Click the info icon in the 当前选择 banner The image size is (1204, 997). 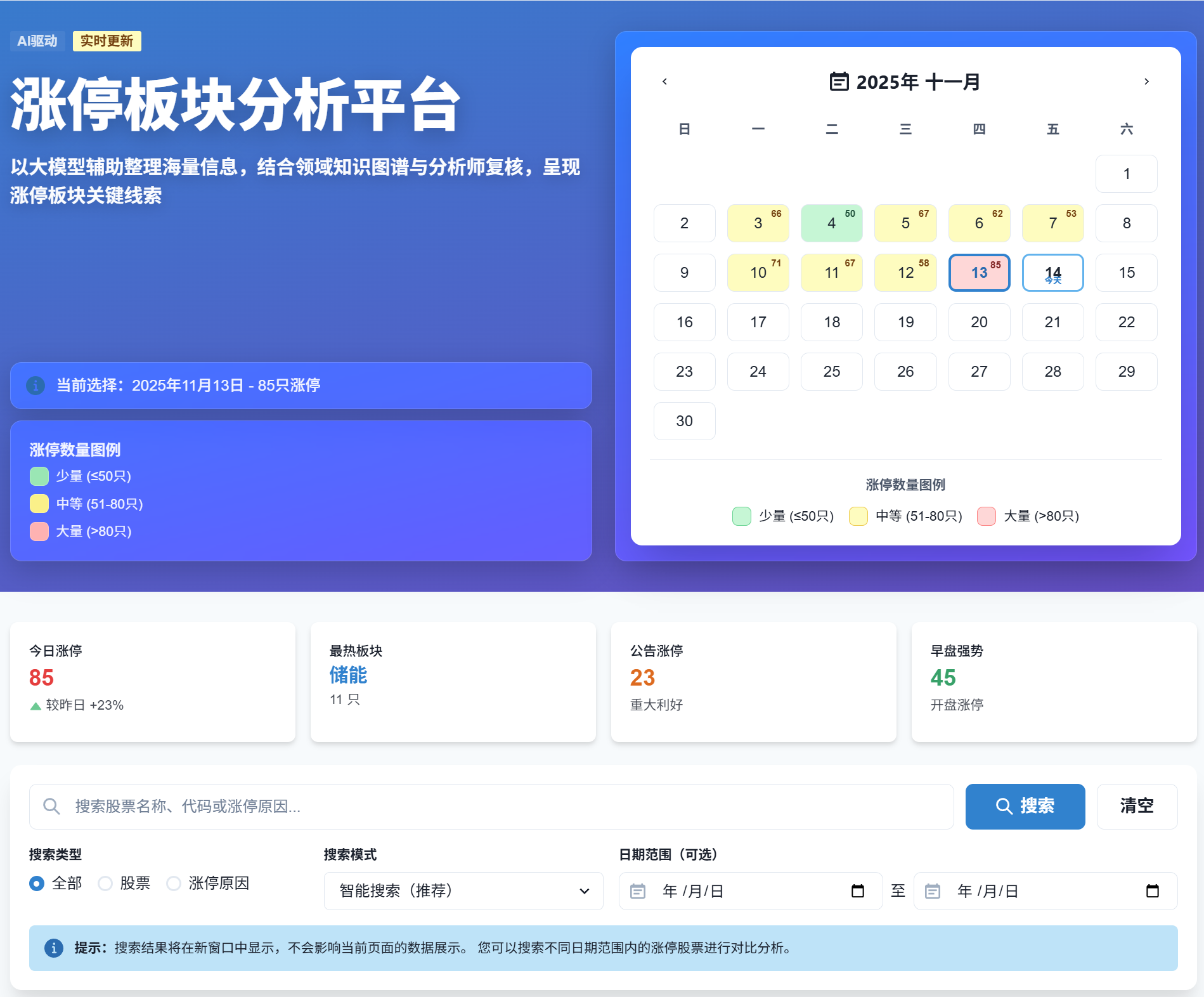(36, 386)
